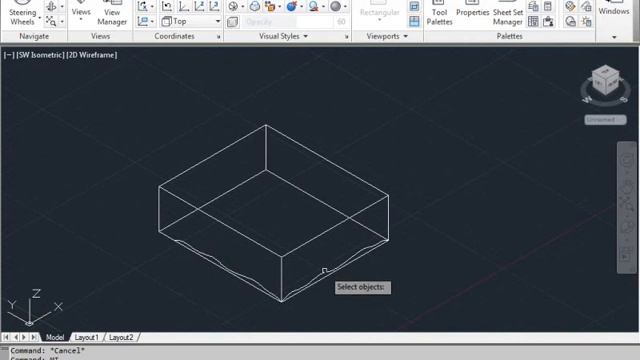Switch to the Layout1 tab
Image resolution: width=640 pixels, height=360 pixels.
coord(87,337)
